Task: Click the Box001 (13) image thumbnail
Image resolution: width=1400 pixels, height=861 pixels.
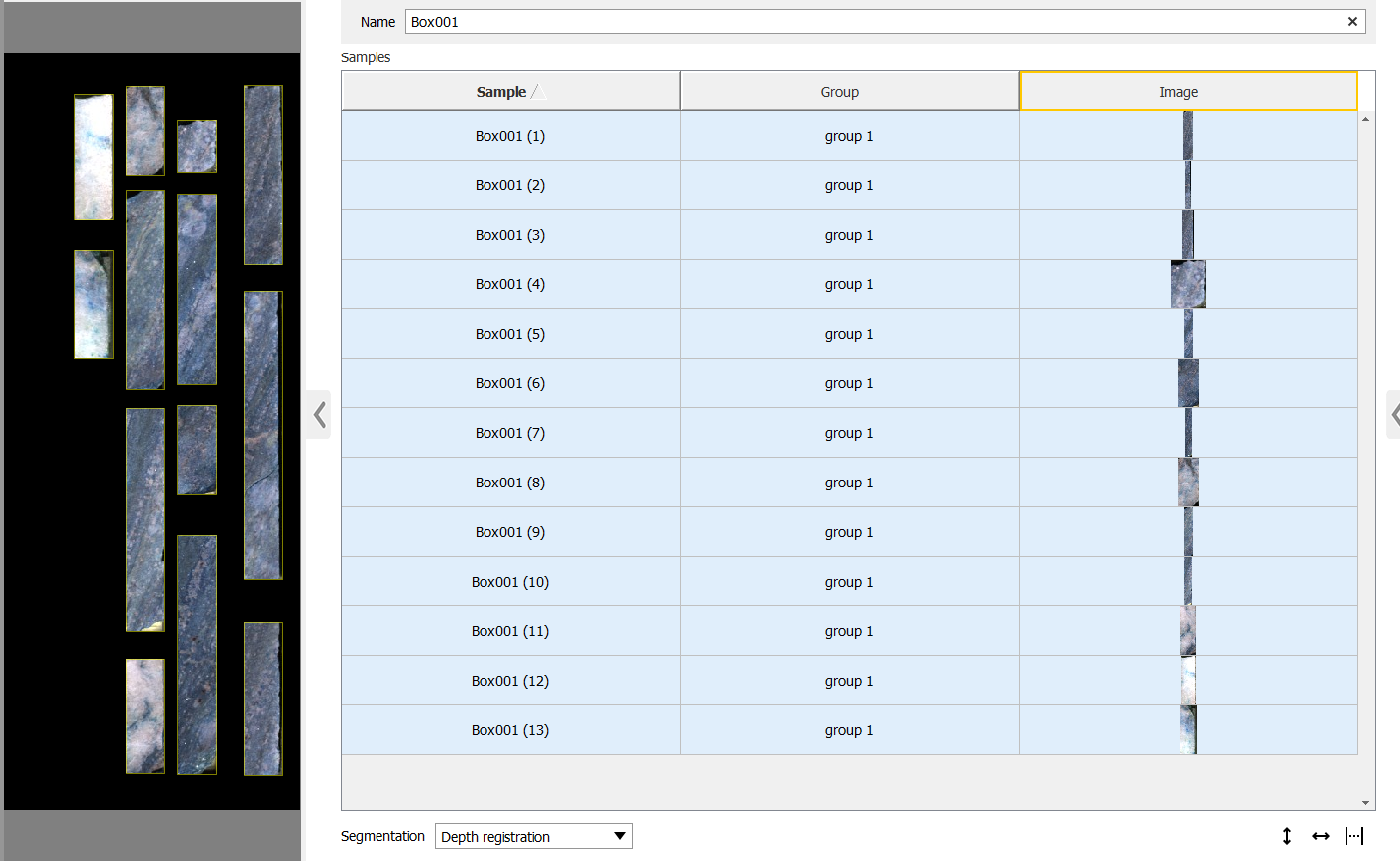Action: click(1187, 730)
